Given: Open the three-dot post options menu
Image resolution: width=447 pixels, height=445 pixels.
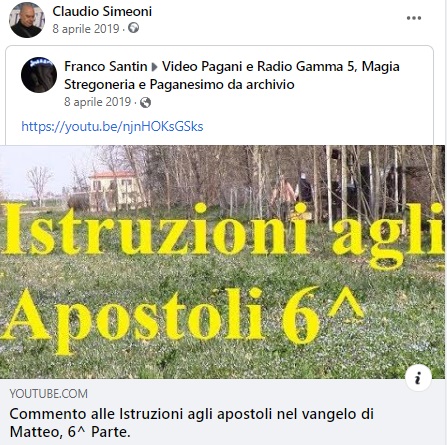Looking at the screenshot, I should coord(414,18).
